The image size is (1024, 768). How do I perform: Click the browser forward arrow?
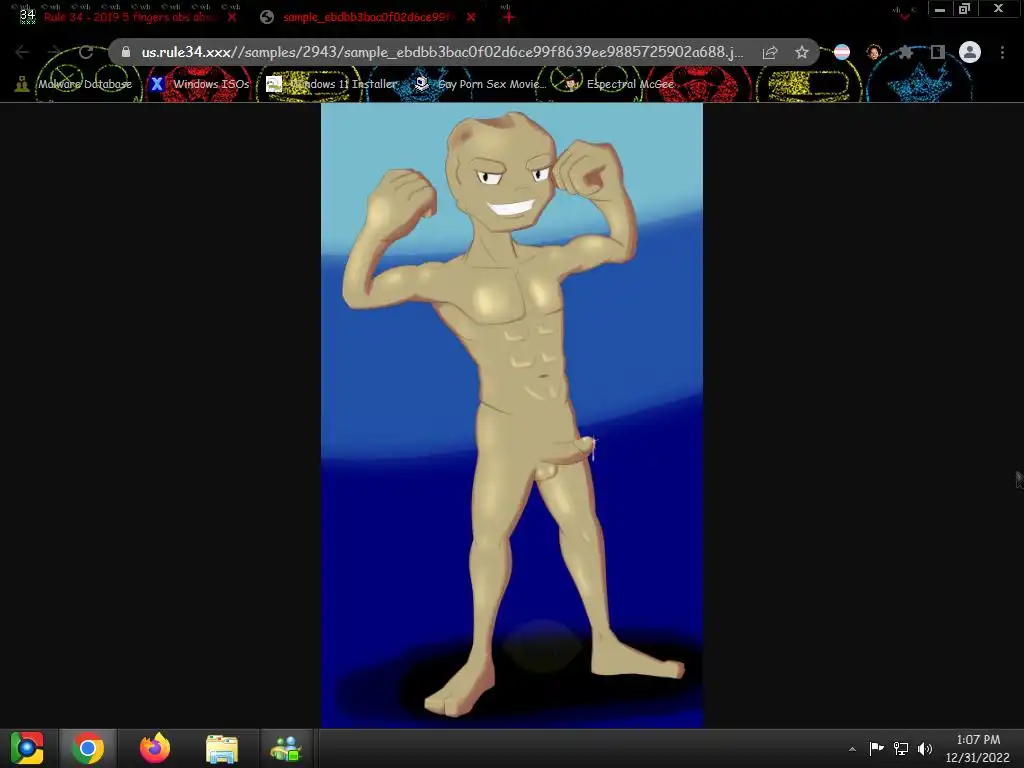click(x=54, y=52)
